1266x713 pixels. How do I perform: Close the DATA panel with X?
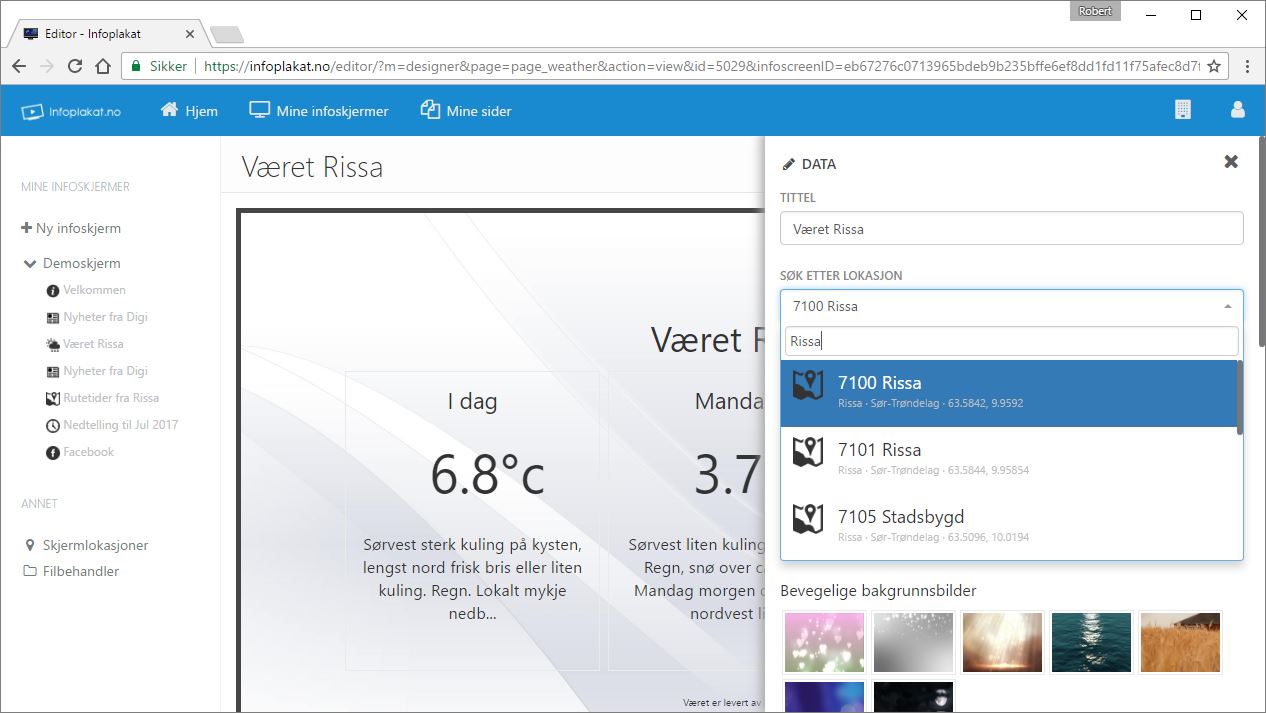pyautogui.click(x=1231, y=161)
